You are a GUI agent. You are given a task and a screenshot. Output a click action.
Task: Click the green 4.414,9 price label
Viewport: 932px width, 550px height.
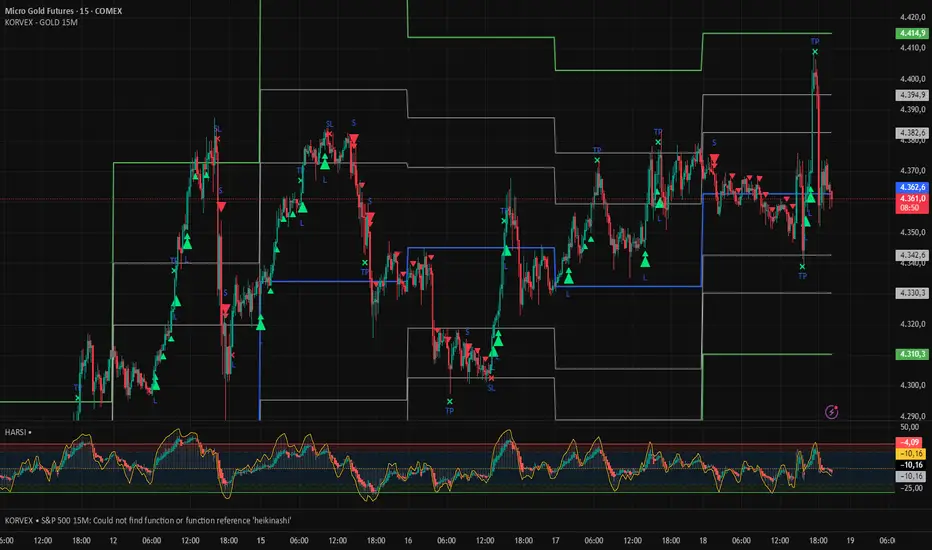point(912,33)
